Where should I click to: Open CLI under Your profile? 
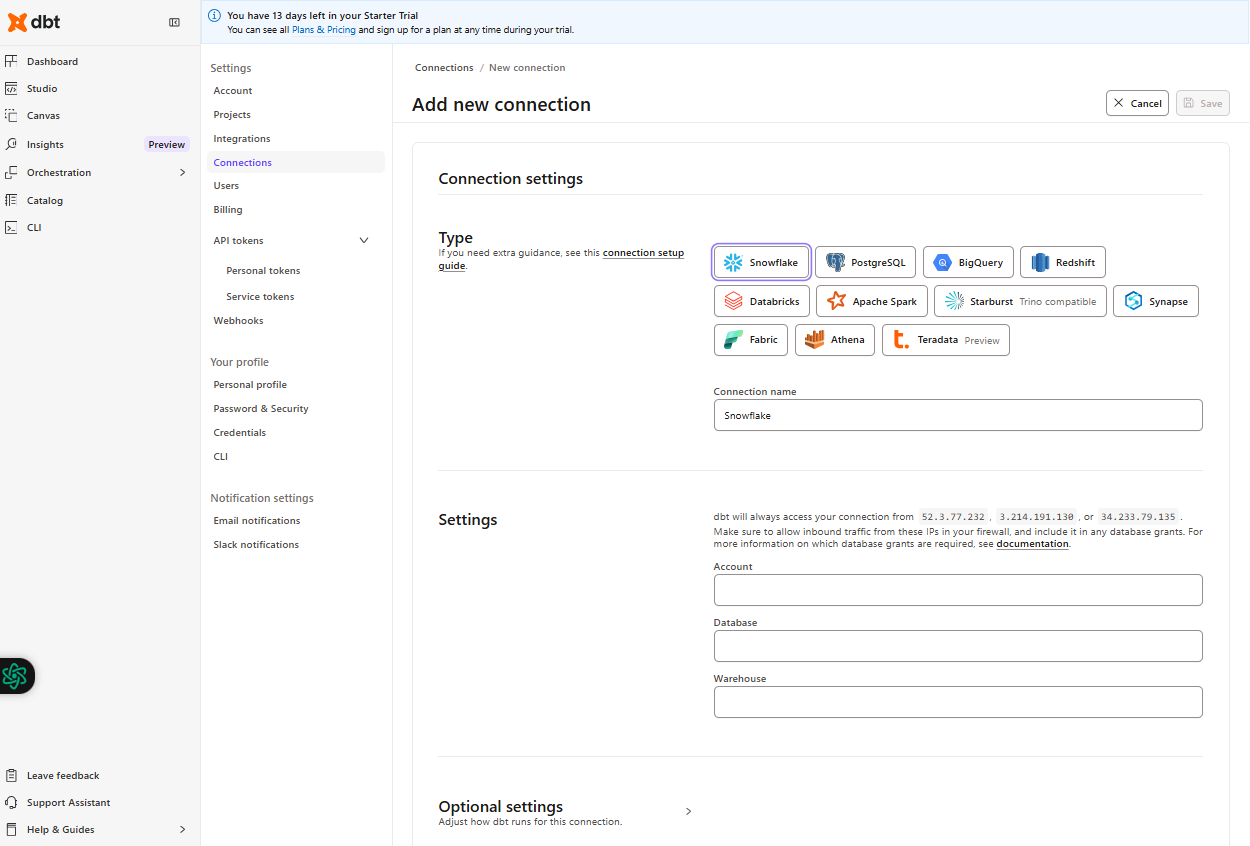tap(221, 456)
